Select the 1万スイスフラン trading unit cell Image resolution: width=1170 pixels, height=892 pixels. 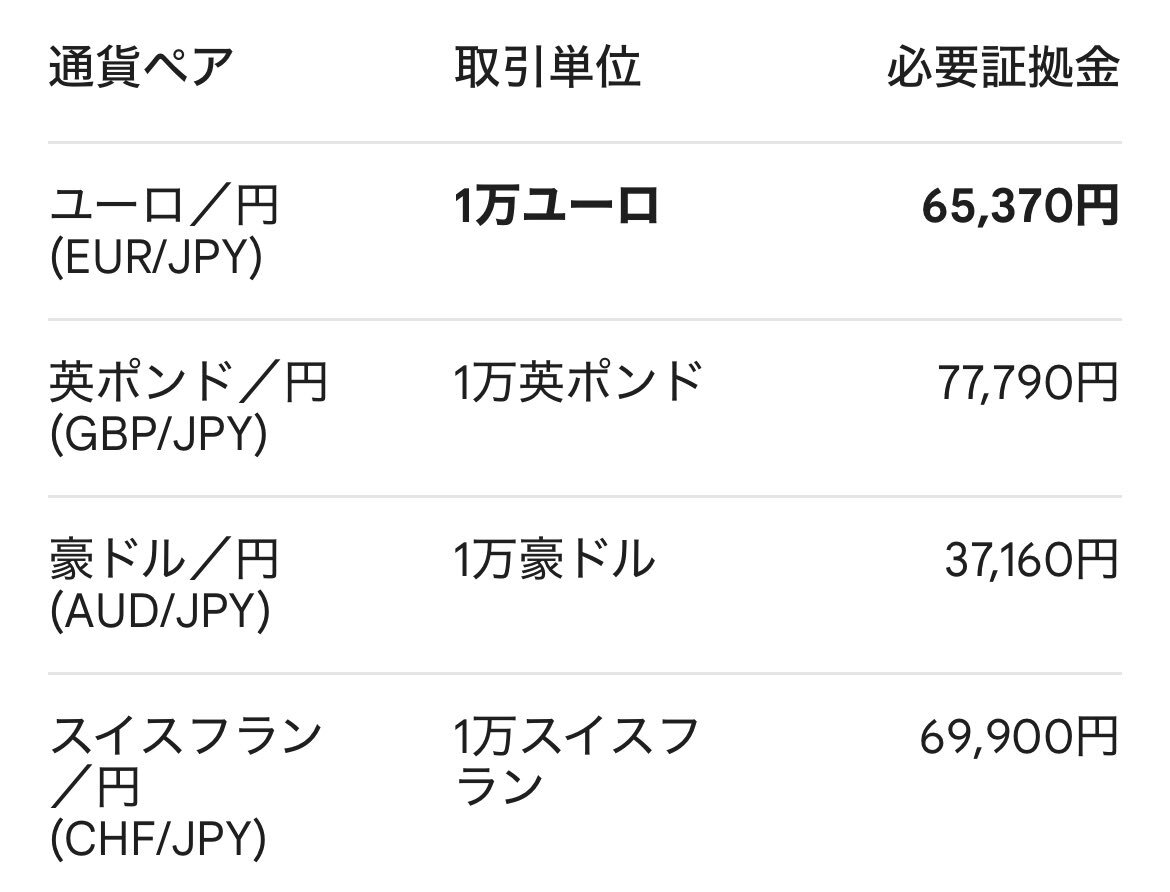(576, 761)
